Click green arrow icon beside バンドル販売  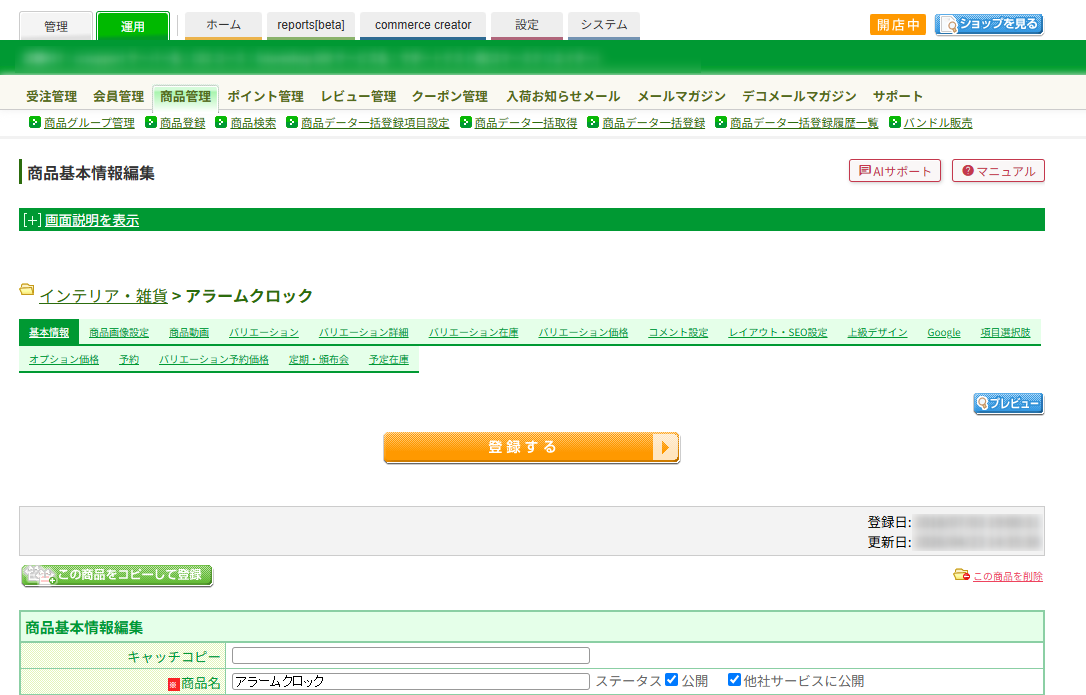point(895,122)
